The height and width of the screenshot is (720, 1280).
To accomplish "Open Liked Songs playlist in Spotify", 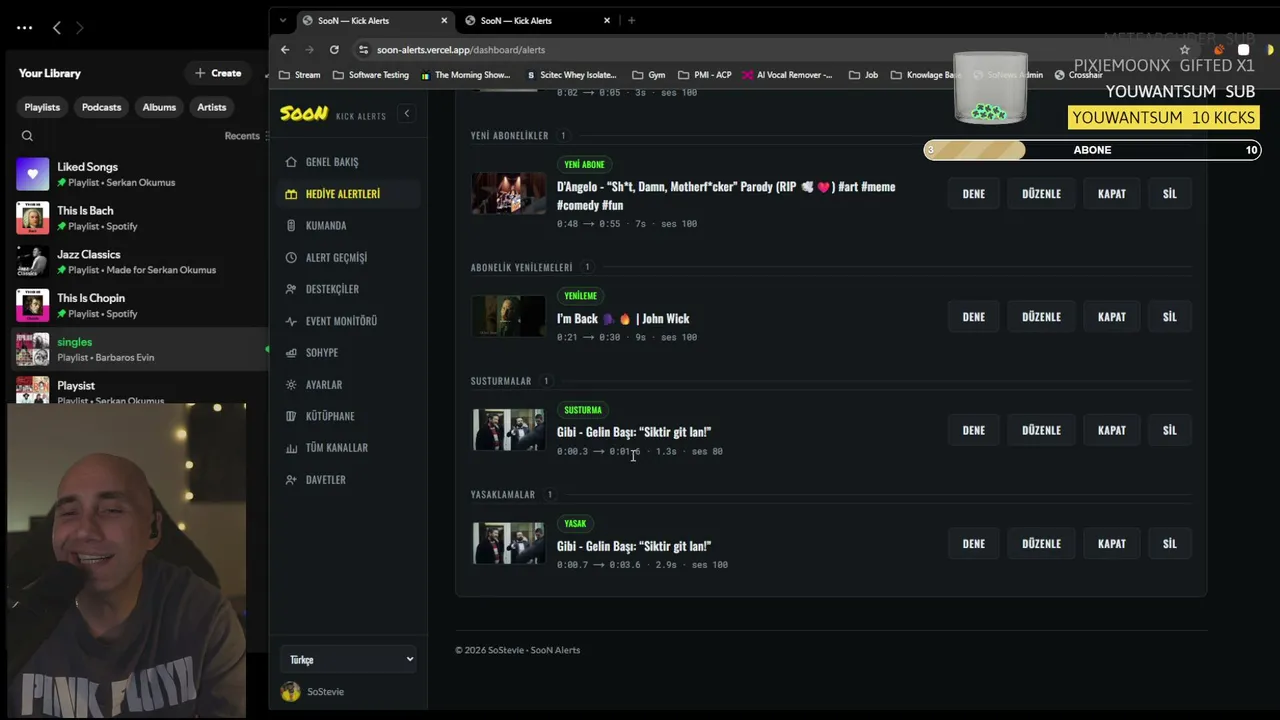I will click(x=140, y=174).
